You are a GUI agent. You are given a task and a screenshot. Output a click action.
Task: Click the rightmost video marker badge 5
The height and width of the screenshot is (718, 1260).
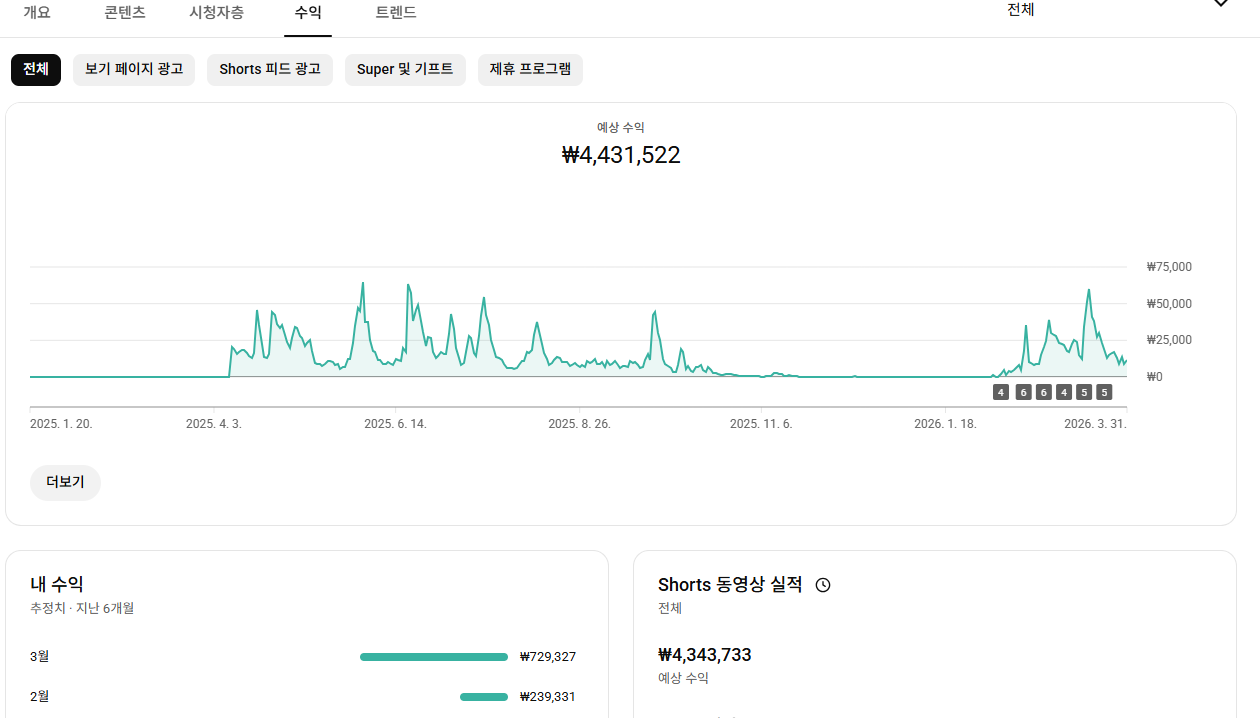tap(1104, 392)
